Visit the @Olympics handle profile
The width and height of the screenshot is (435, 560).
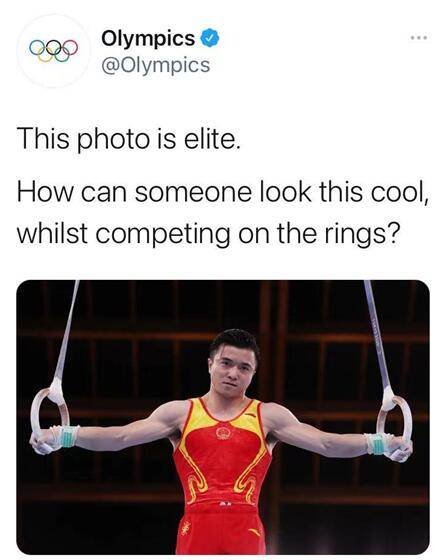(x=156, y=65)
